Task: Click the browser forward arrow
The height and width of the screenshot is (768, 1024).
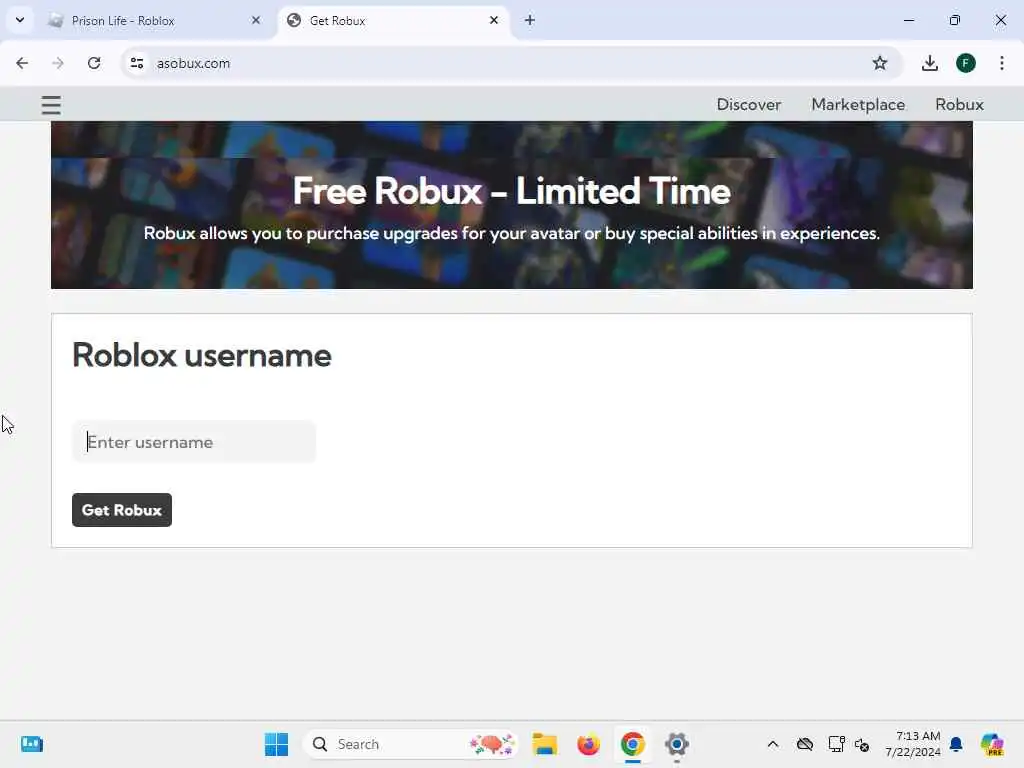Action: (x=58, y=63)
